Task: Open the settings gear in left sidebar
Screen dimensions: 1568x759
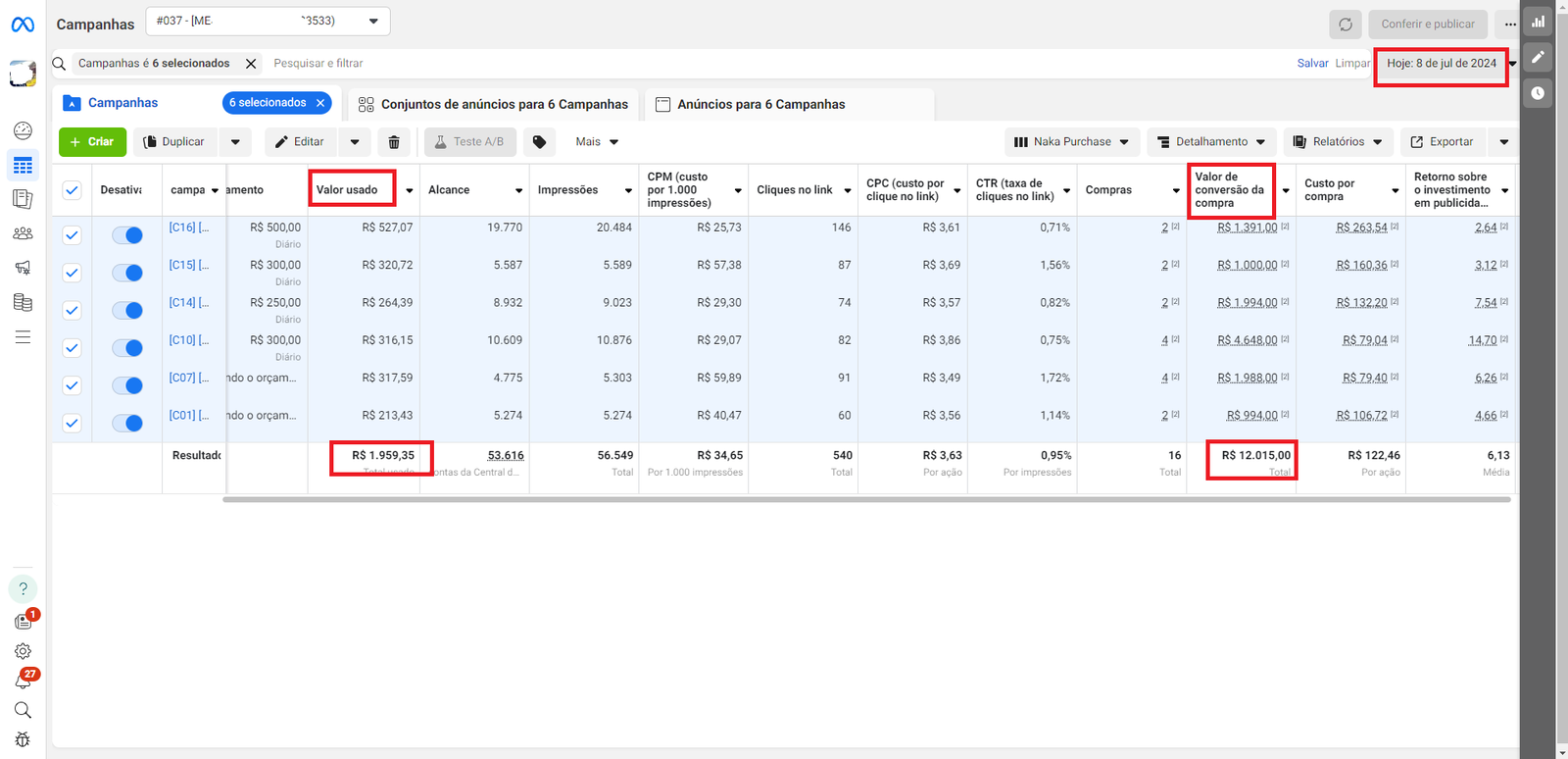Action: pos(23,651)
